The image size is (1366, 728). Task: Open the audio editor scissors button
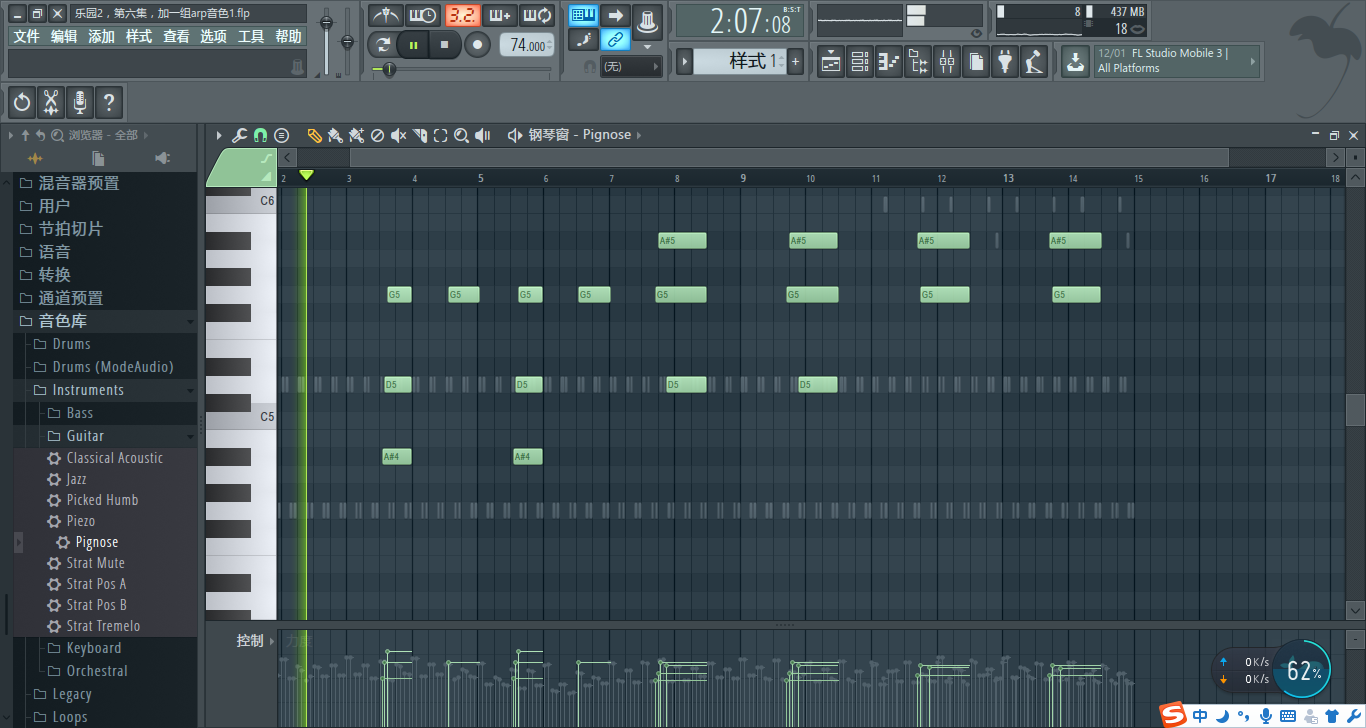tap(51, 102)
